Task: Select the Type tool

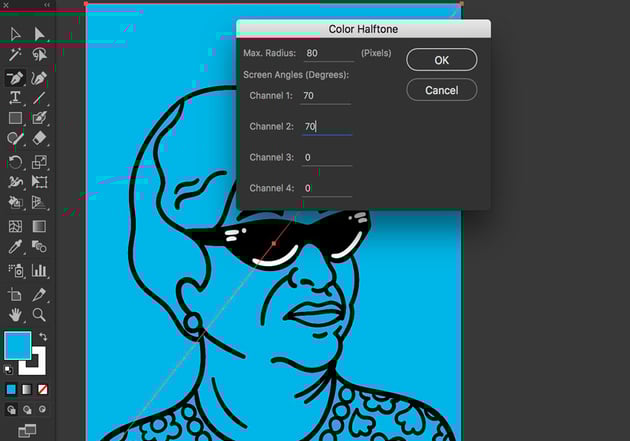Action: pyautogui.click(x=15, y=98)
